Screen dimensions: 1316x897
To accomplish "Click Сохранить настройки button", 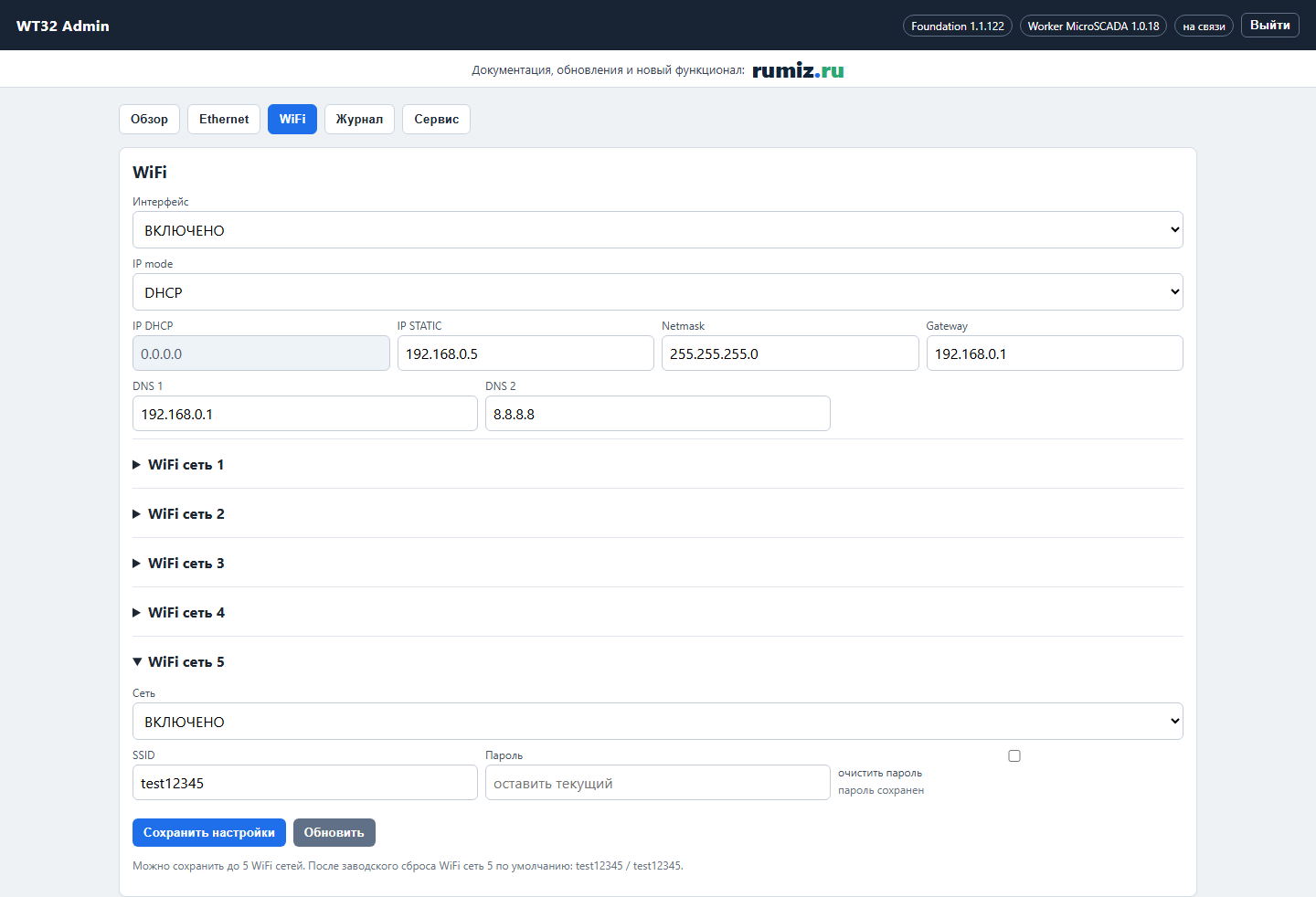I will 209,832.
